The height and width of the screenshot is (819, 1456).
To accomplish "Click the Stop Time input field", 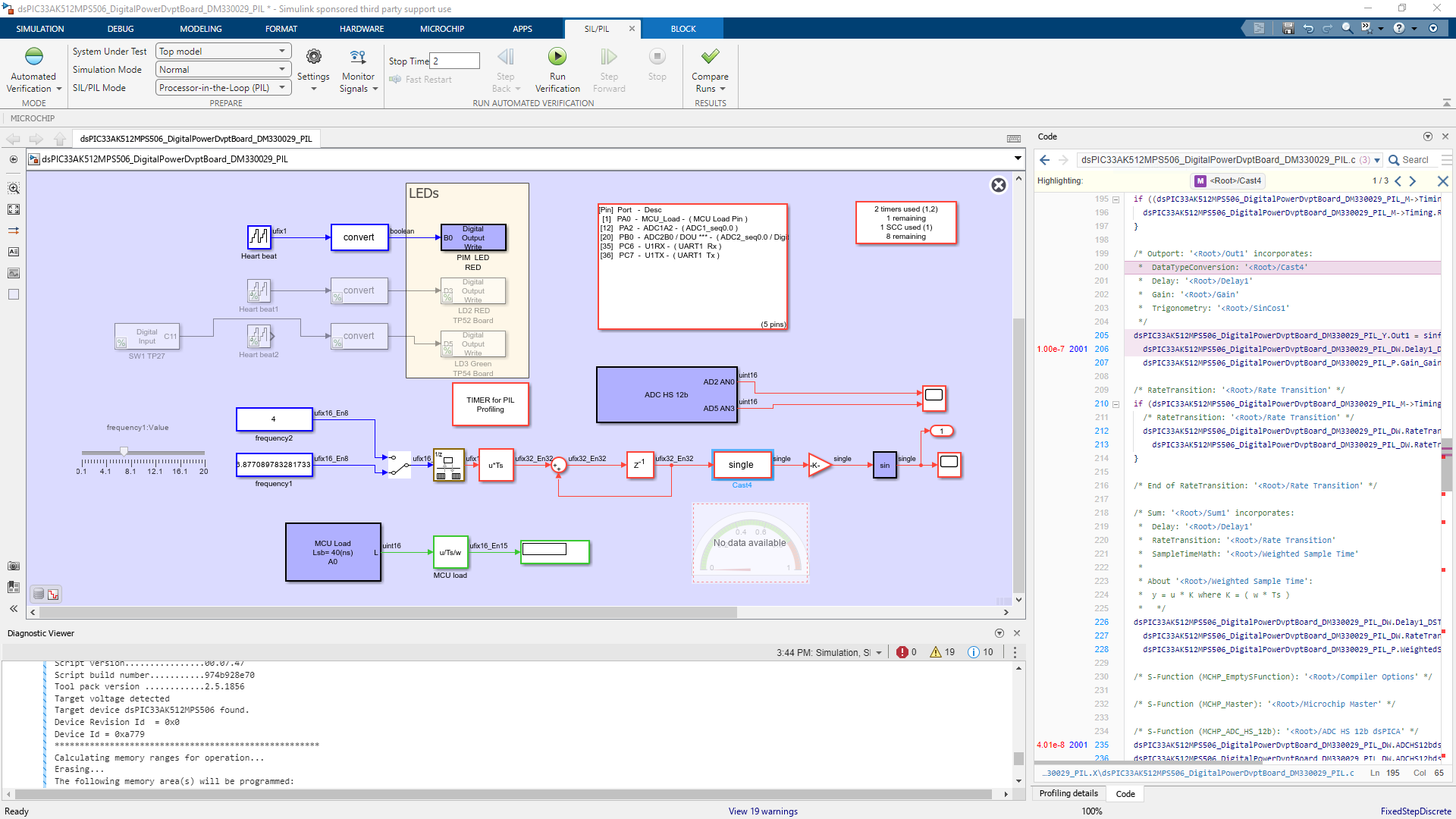I will [455, 61].
